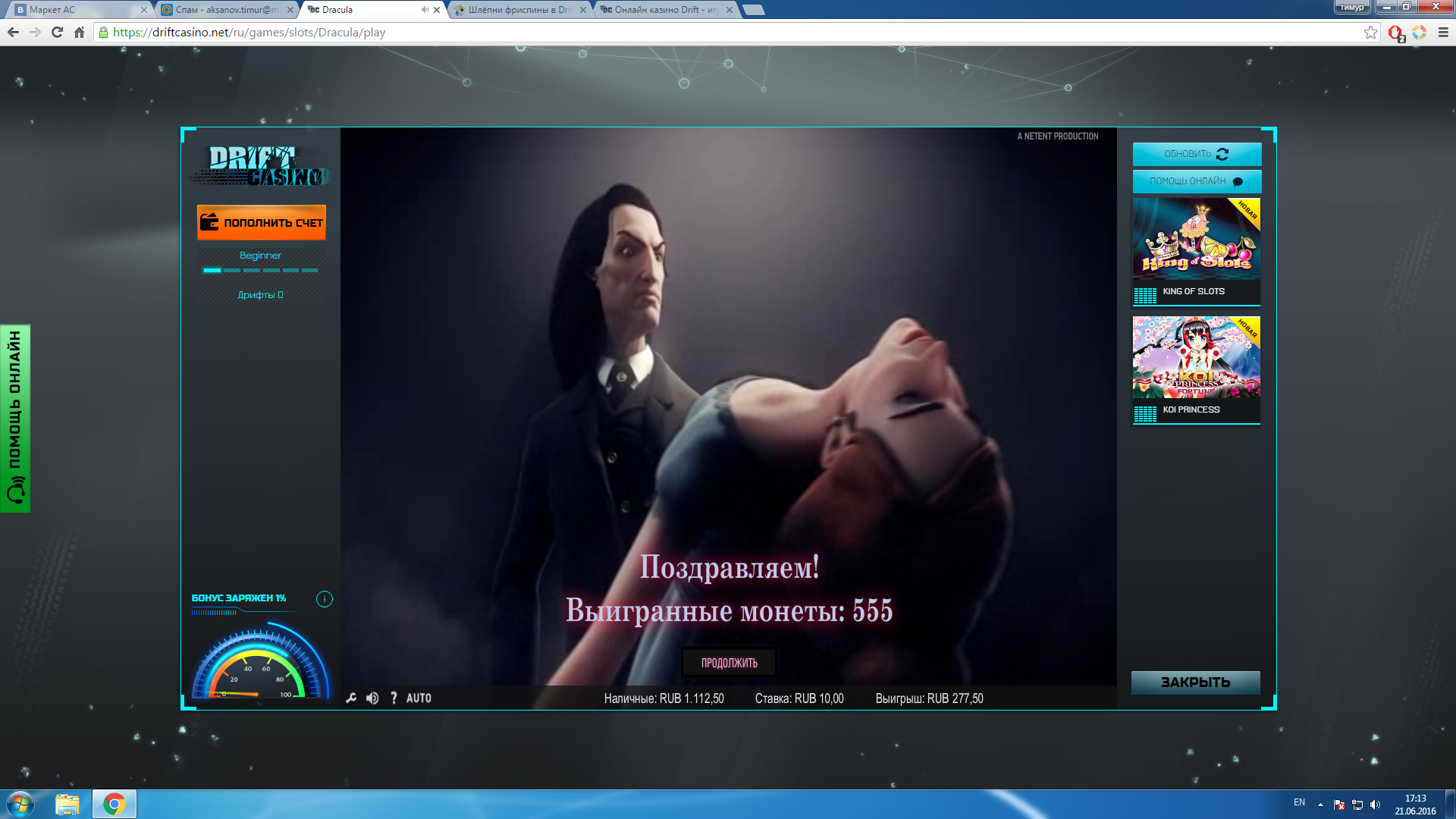Bookmark page with star icon

coord(1370,33)
